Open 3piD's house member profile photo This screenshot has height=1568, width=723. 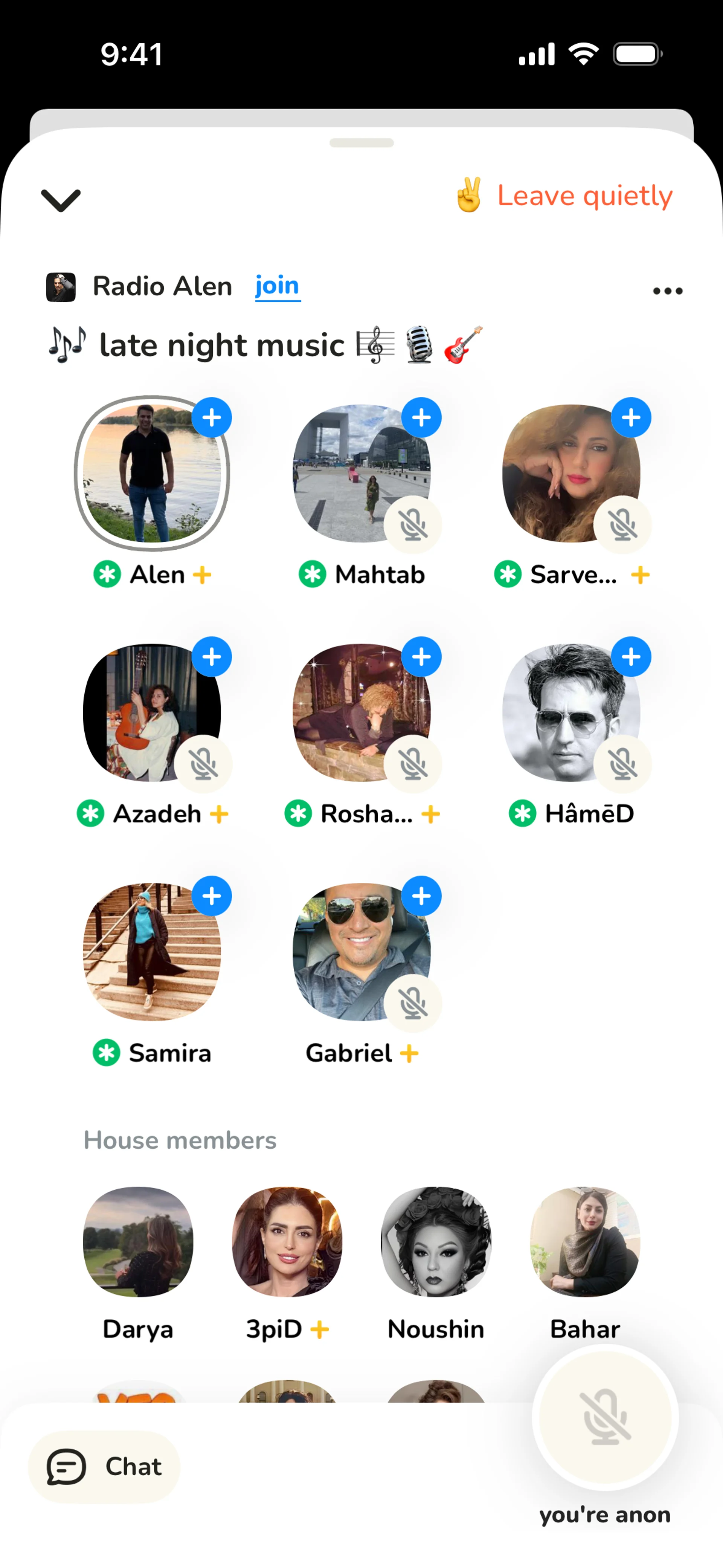click(287, 1242)
